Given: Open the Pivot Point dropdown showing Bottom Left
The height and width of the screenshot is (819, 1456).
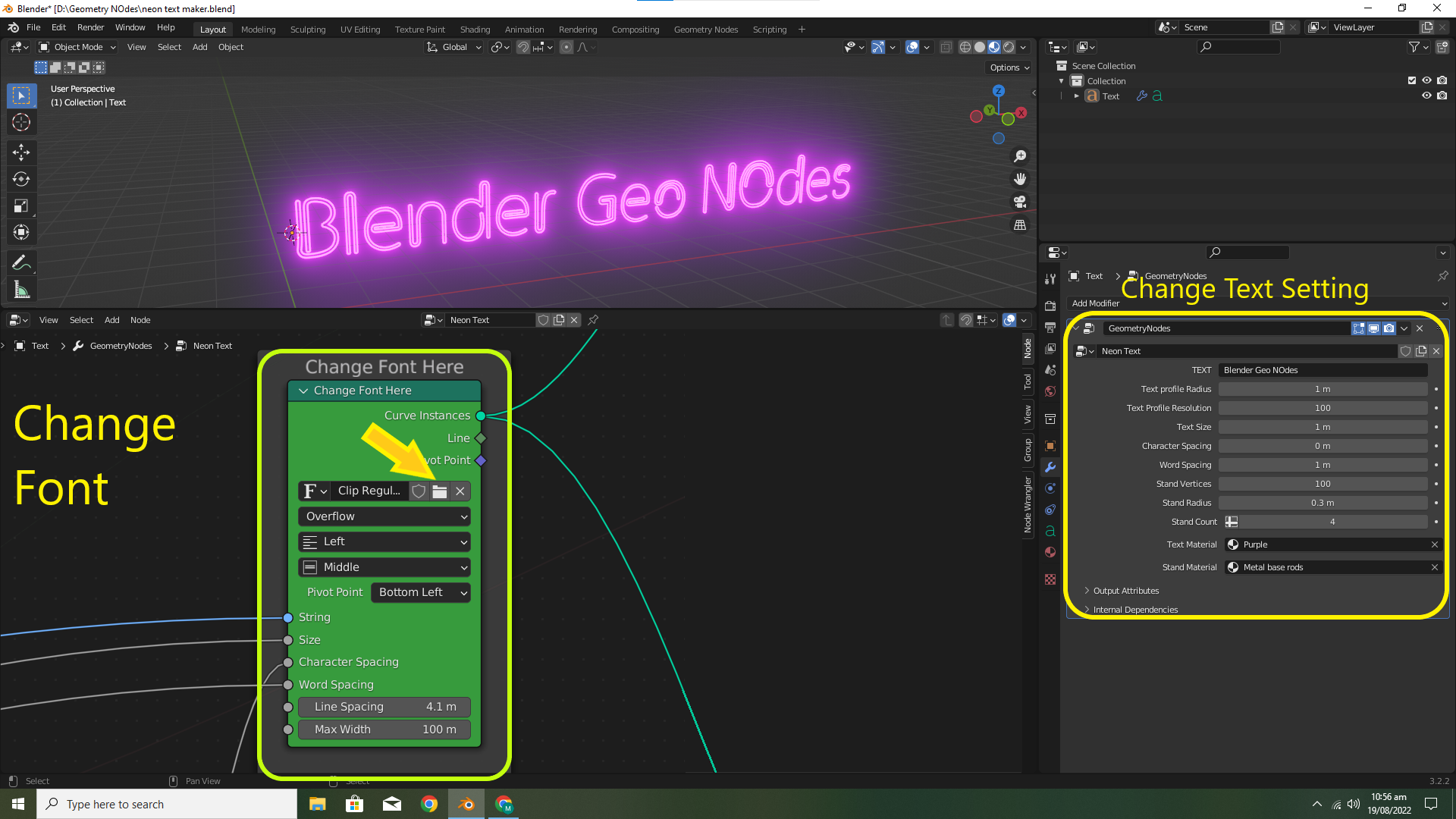Looking at the screenshot, I should 420,592.
